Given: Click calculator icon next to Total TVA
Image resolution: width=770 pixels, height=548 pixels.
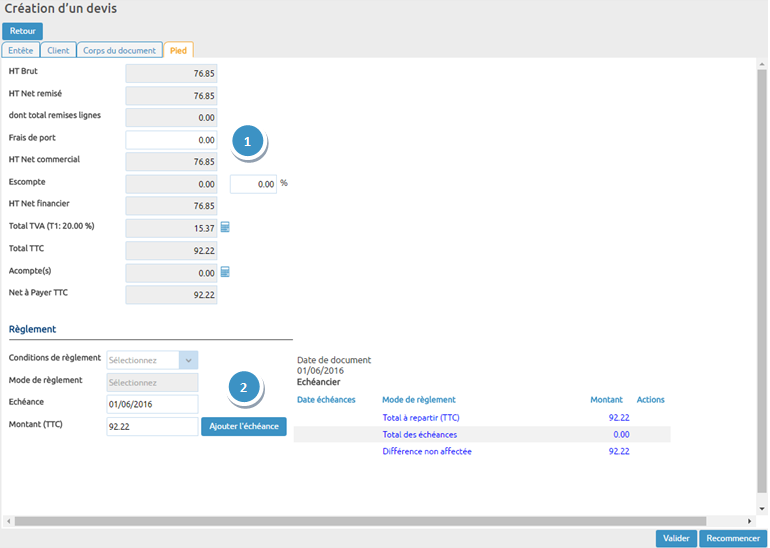Looking at the screenshot, I should (225, 228).
